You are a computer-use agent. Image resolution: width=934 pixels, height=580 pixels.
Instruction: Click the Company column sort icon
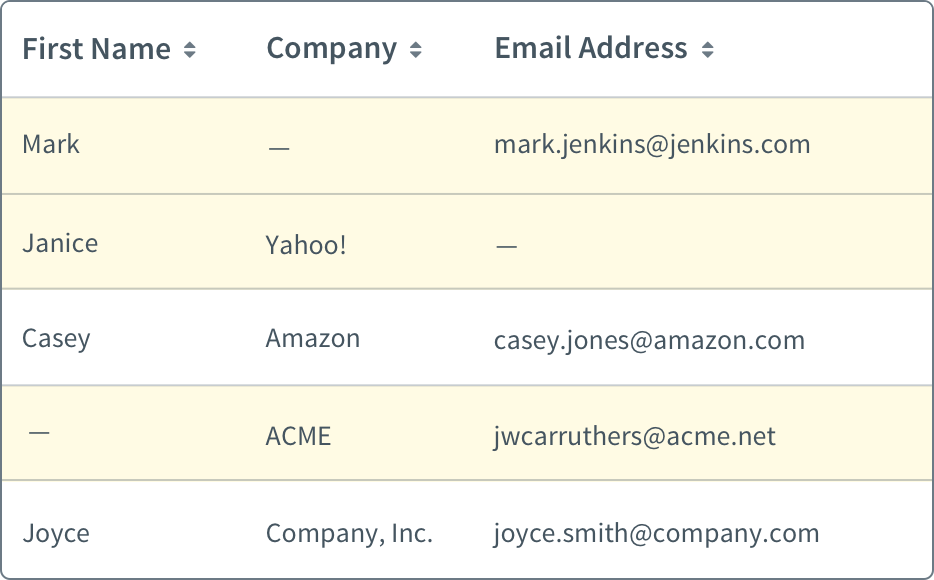point(416,49)
